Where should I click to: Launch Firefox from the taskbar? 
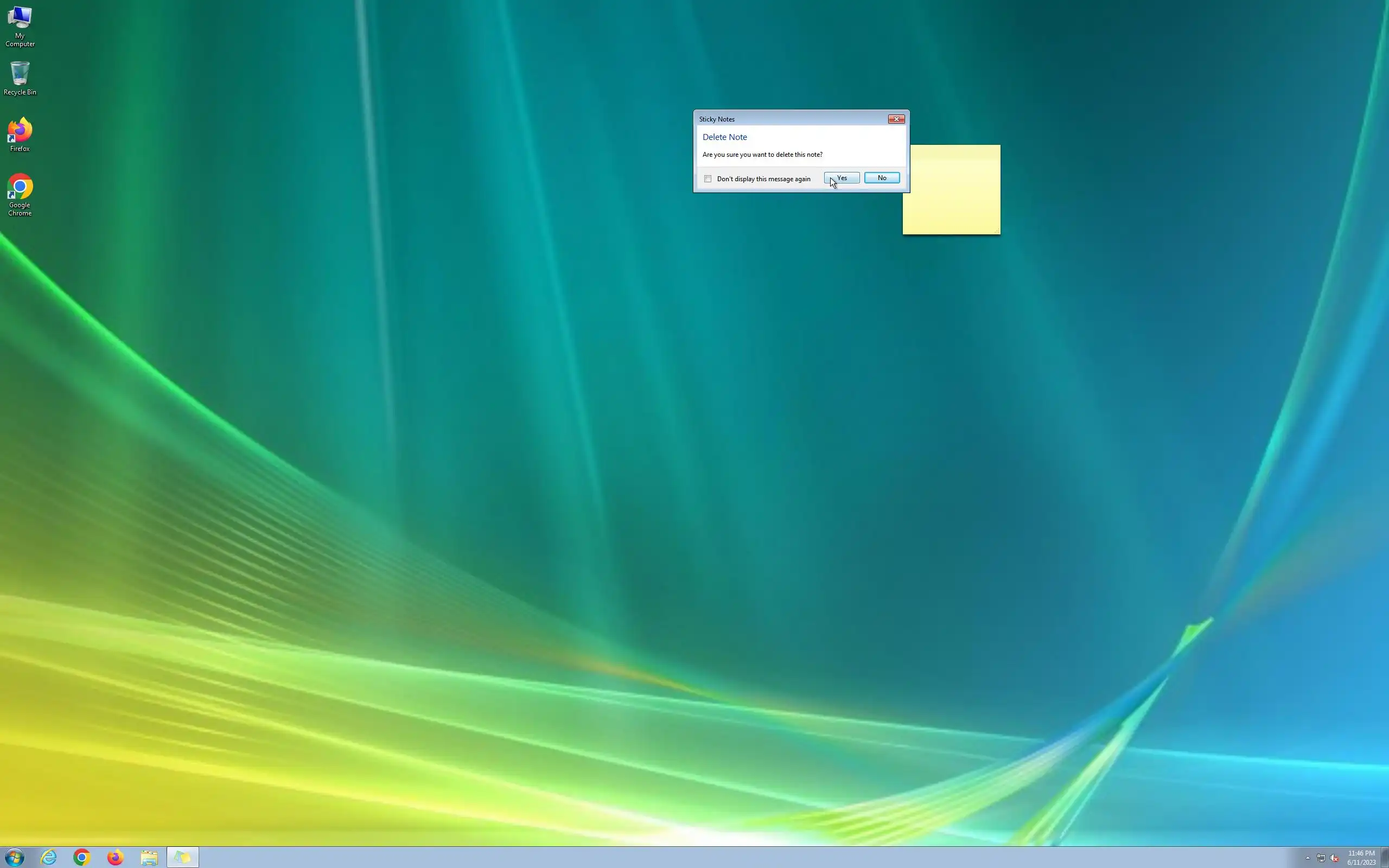(x=116, y=858)
